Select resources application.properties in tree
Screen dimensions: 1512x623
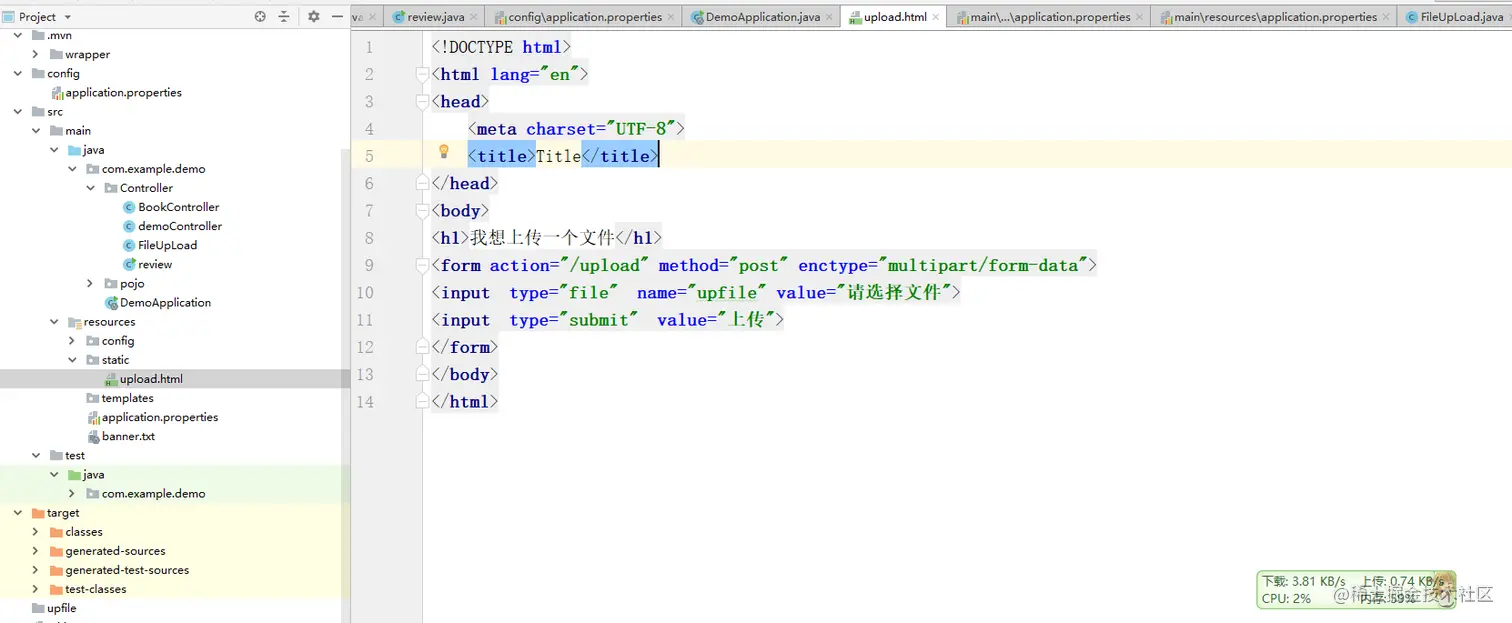(x=159, y=417)
